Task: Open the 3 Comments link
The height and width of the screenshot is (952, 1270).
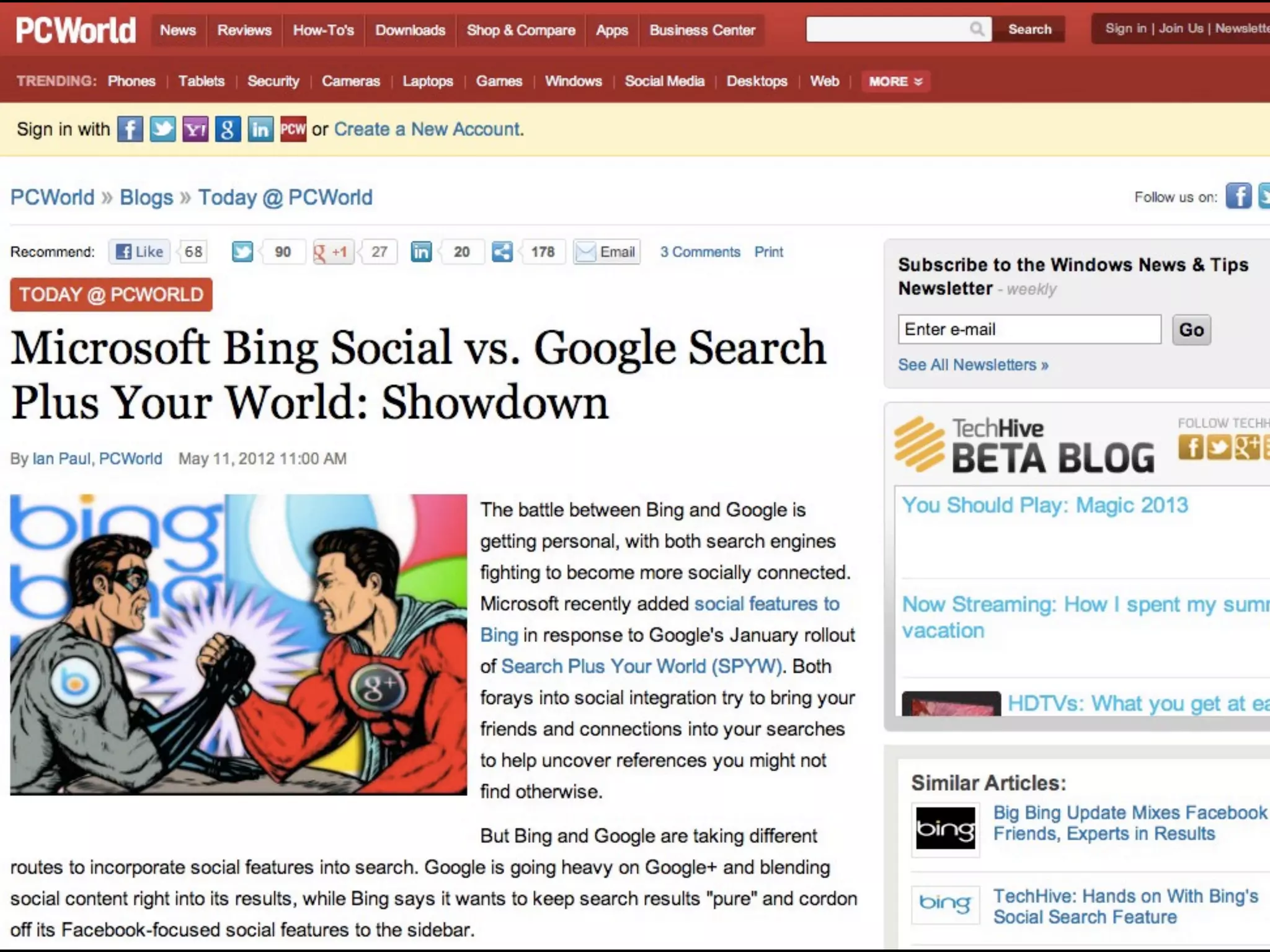Action: coord(700,252)
